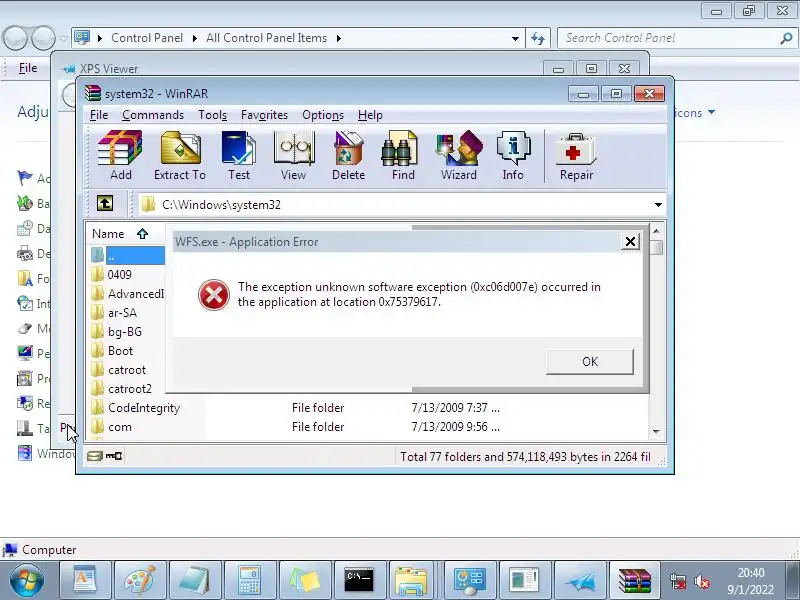Close the WFS.exe Application Error dialog
The width and height of the screenshot is (800, 600).
[631, 241]
